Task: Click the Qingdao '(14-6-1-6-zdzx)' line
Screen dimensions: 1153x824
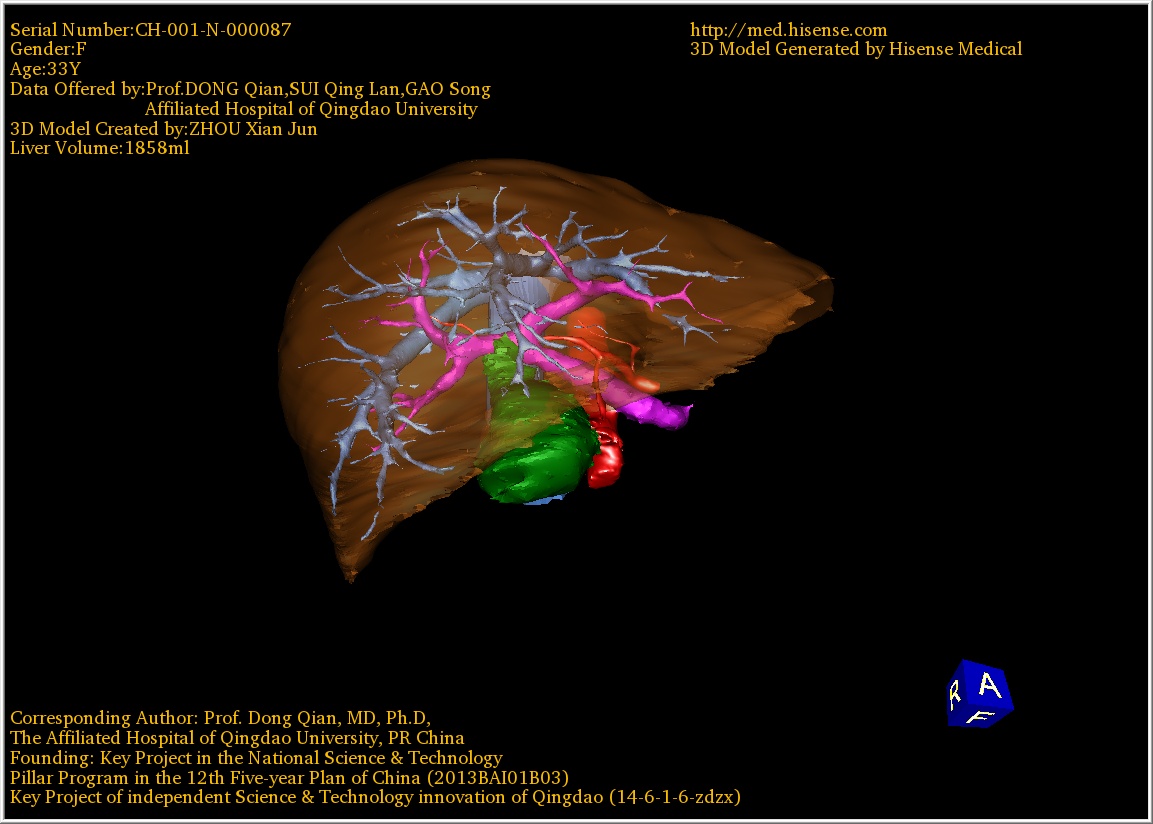Action: coord(375,798)
